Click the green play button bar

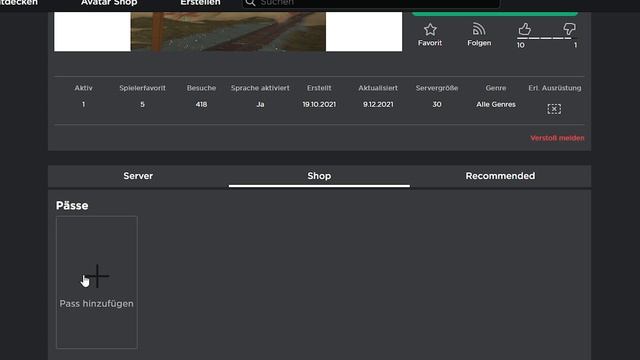pyautogui.click(x=495, y=14)
